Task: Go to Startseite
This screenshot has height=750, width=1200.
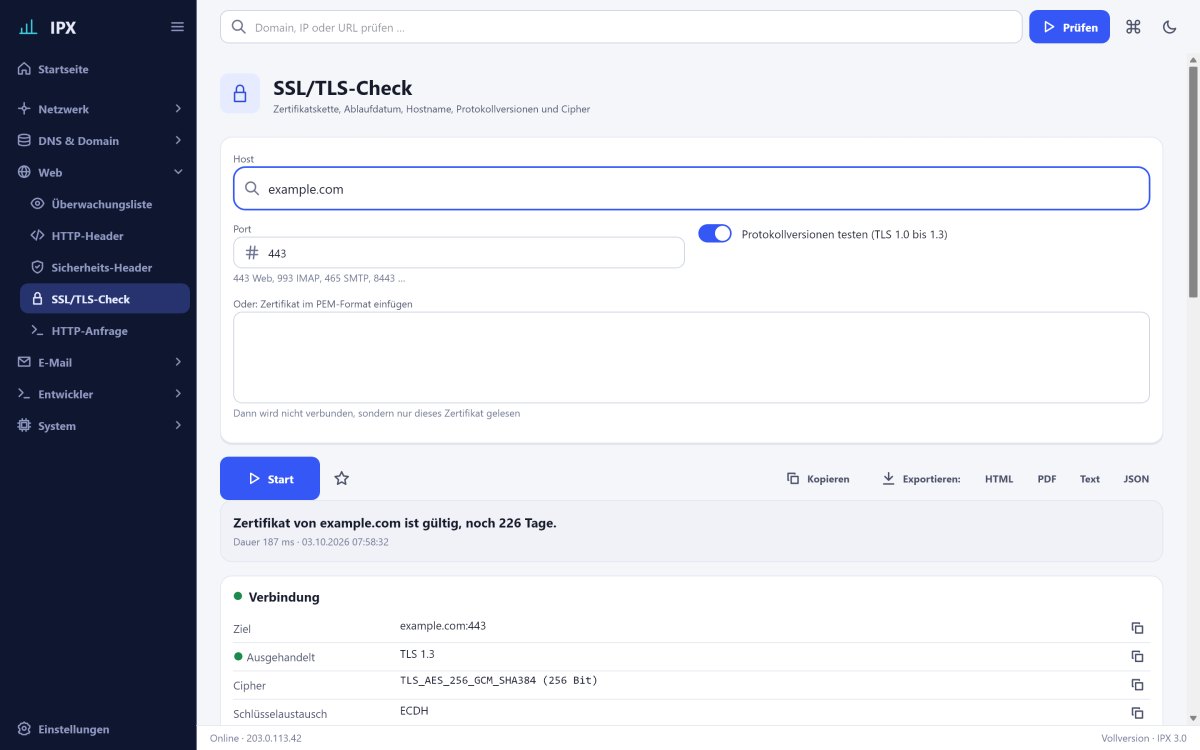Action: click(99, 70)
